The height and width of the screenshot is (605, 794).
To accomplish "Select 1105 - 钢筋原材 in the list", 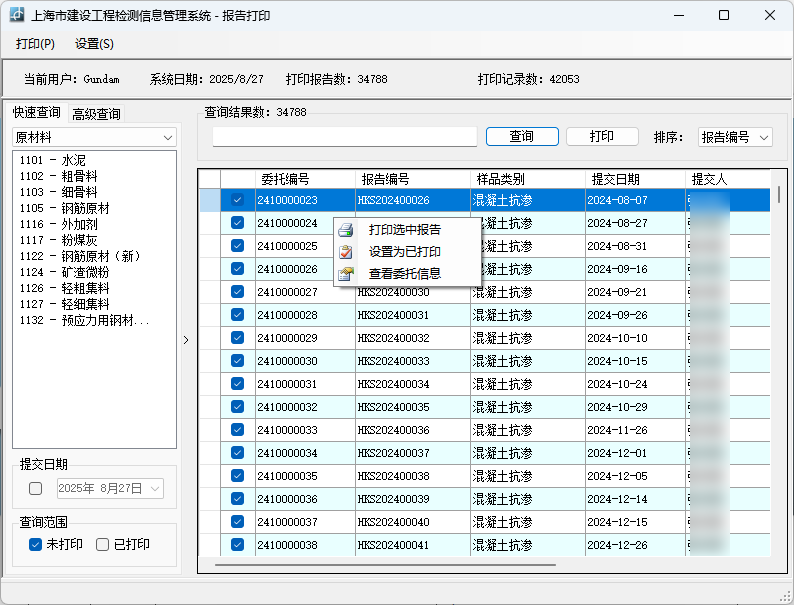I will pos(64,208).
